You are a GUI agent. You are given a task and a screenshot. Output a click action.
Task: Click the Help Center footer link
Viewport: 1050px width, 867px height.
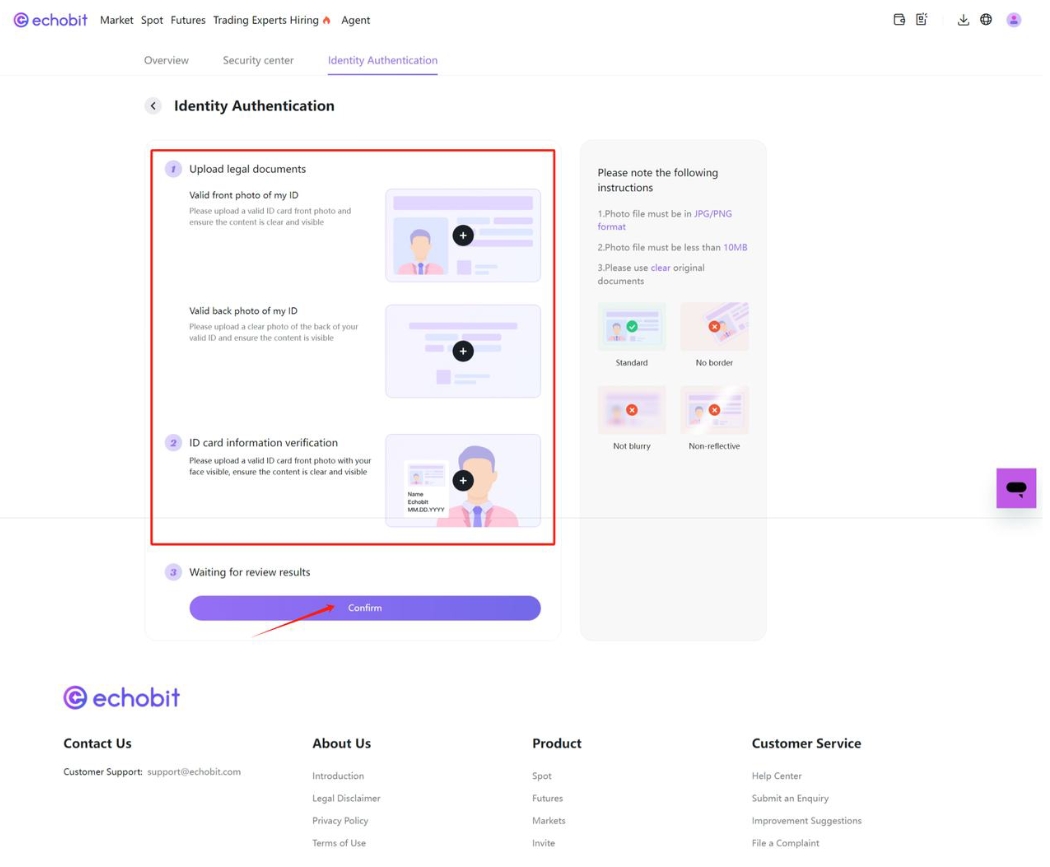pyautogui.click(x=777, y=776)
